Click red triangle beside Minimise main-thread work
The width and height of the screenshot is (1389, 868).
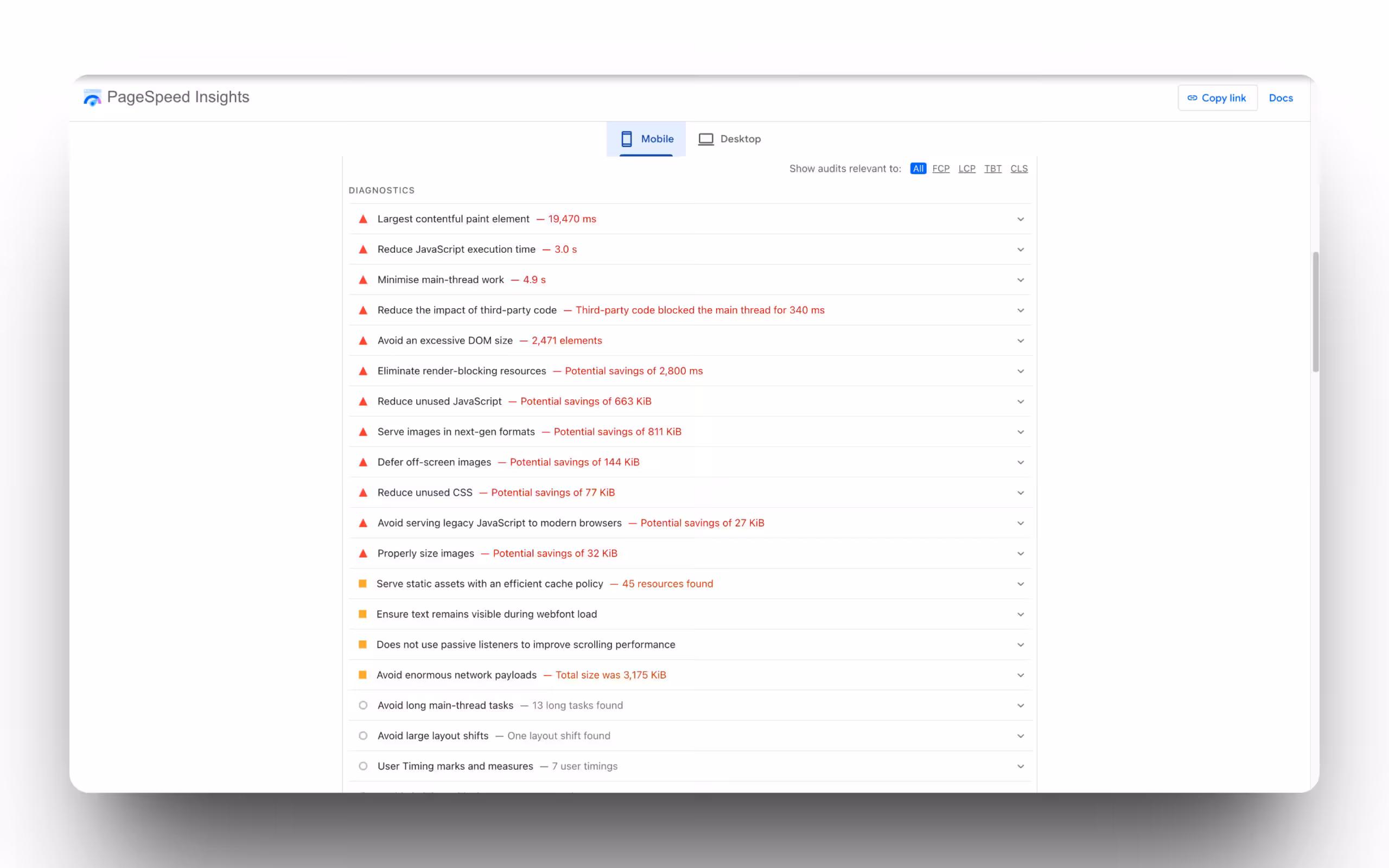363,280
